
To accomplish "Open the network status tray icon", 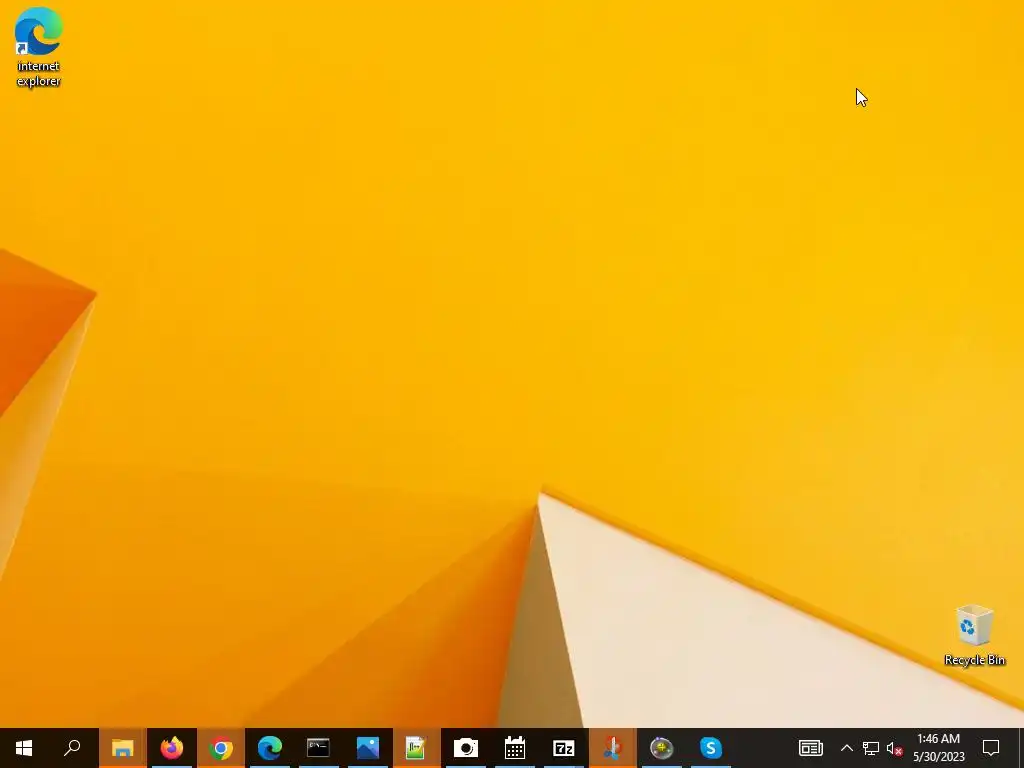I will pyautogui.click(x=871, y=748).
